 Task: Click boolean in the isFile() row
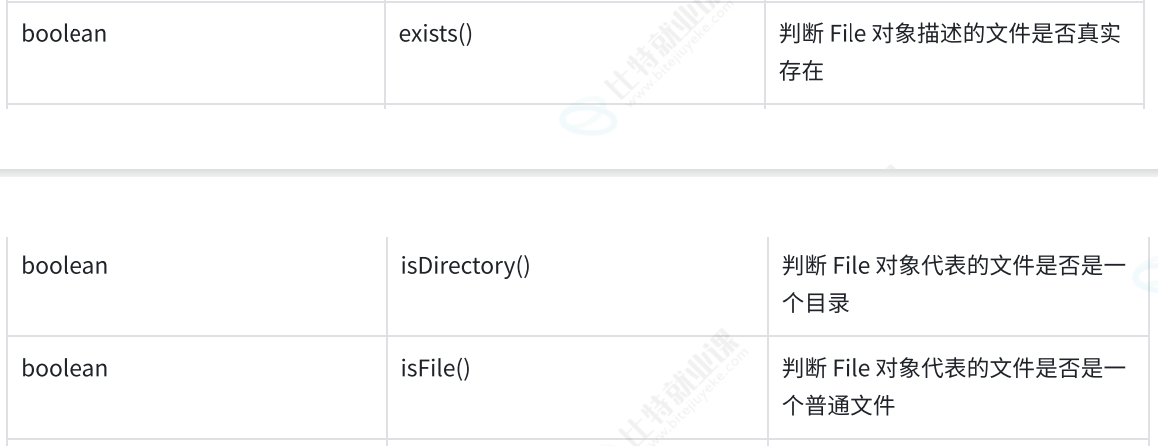tap(64, 368)
